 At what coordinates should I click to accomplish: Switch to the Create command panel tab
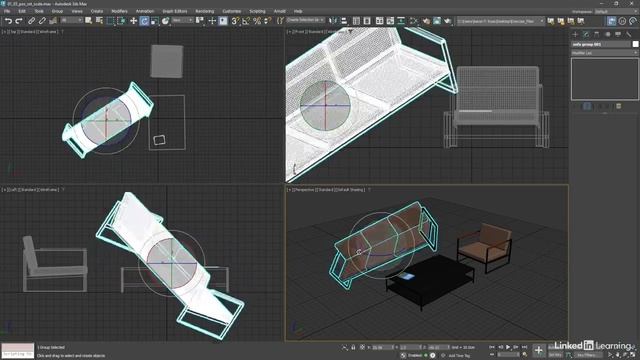(576, 34)
